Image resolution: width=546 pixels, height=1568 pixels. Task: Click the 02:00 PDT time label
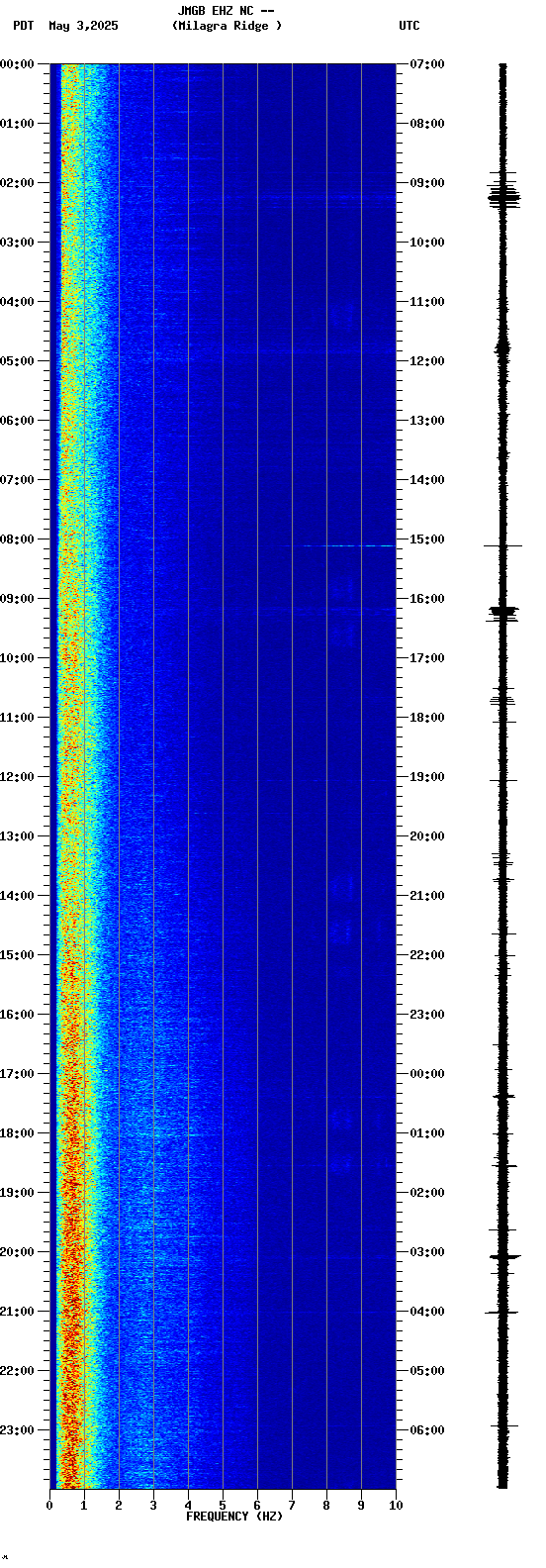18,183
